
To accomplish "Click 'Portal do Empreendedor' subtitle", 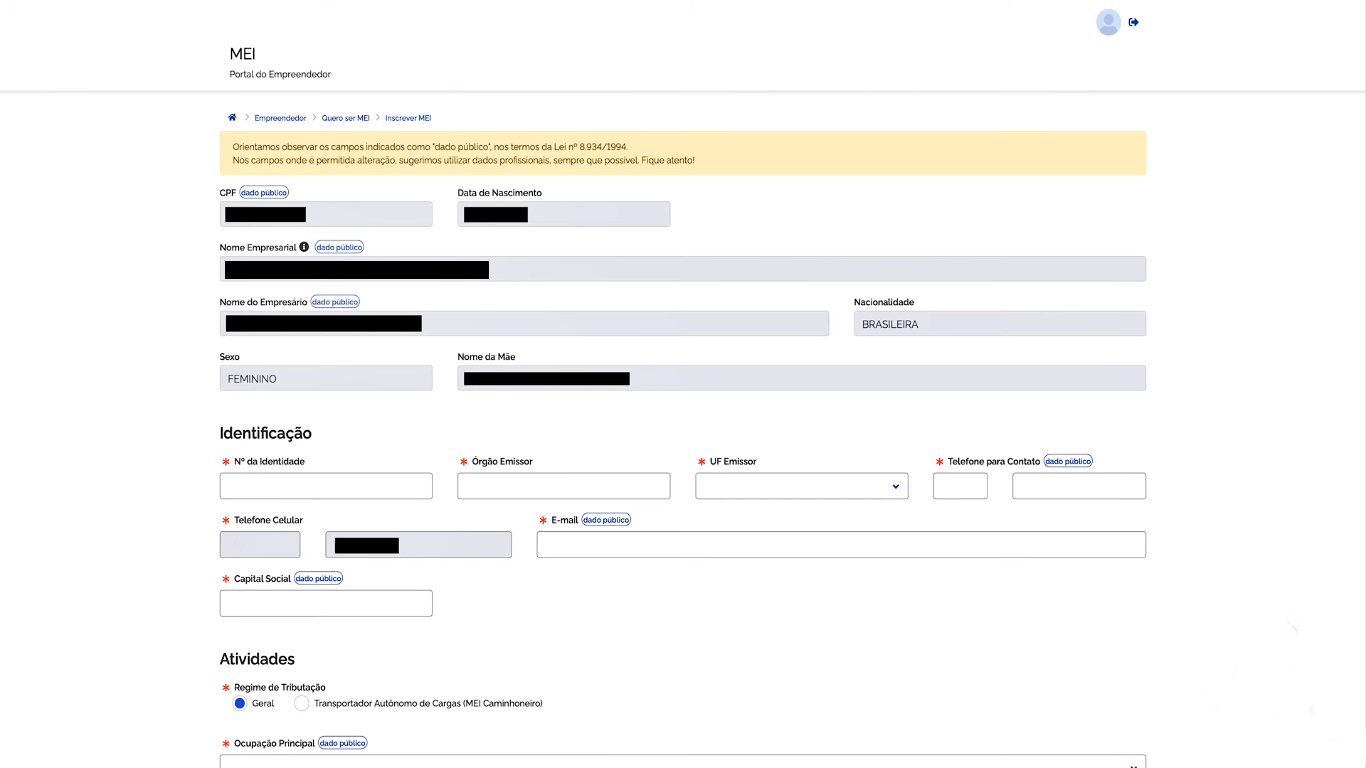I will pyautogui.click(x=280, y=74).
